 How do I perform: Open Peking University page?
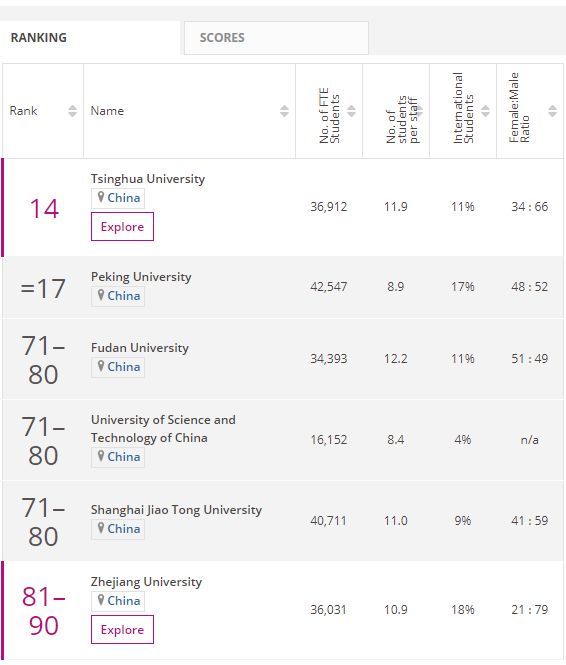tap(141, 277)
